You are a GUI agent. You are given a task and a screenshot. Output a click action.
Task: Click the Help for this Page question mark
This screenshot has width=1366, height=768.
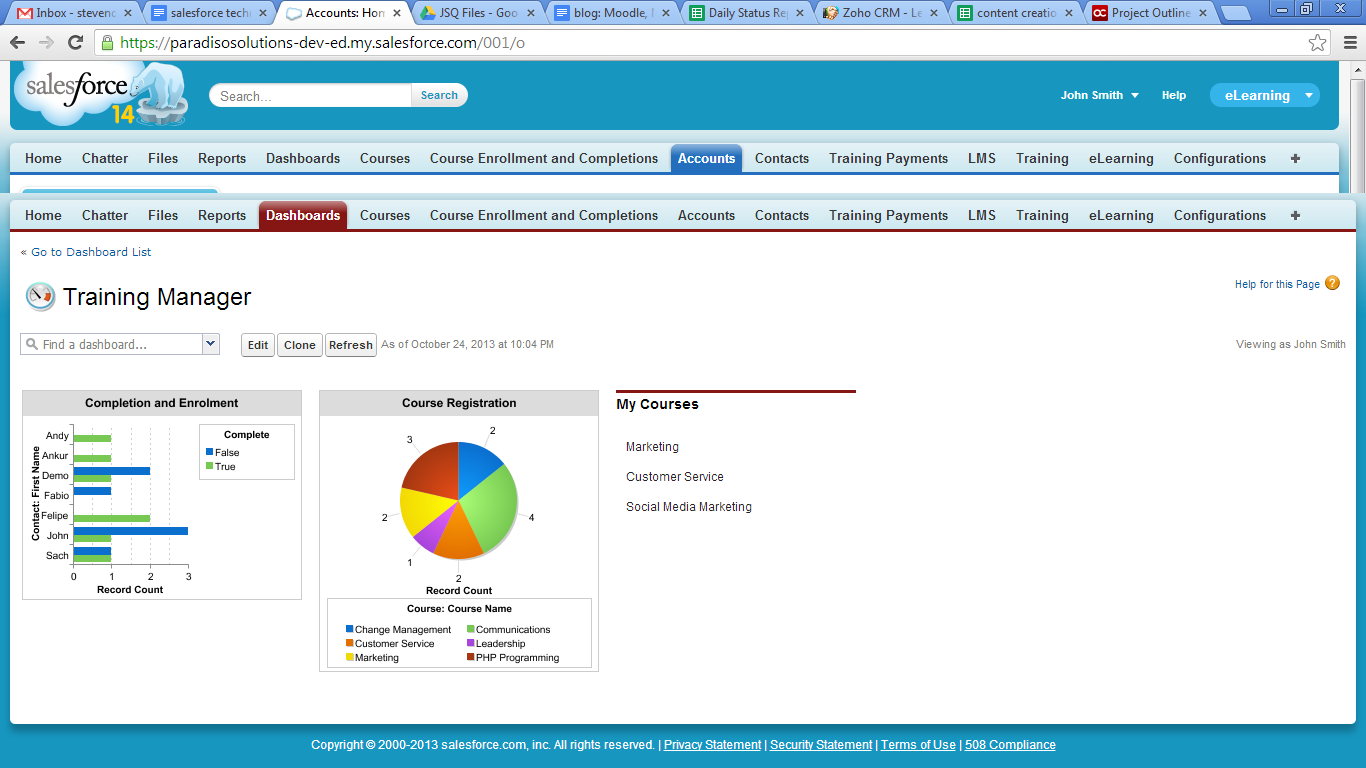pyautogui.click(x=1332, y=284)
